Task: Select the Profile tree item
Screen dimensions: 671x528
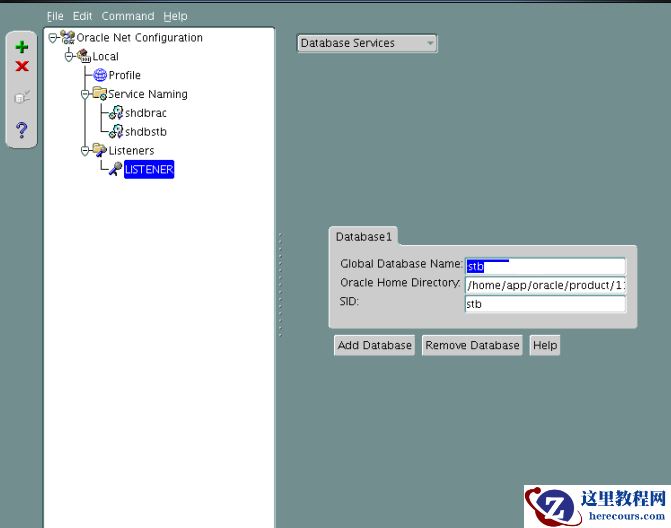Action: 125,75
